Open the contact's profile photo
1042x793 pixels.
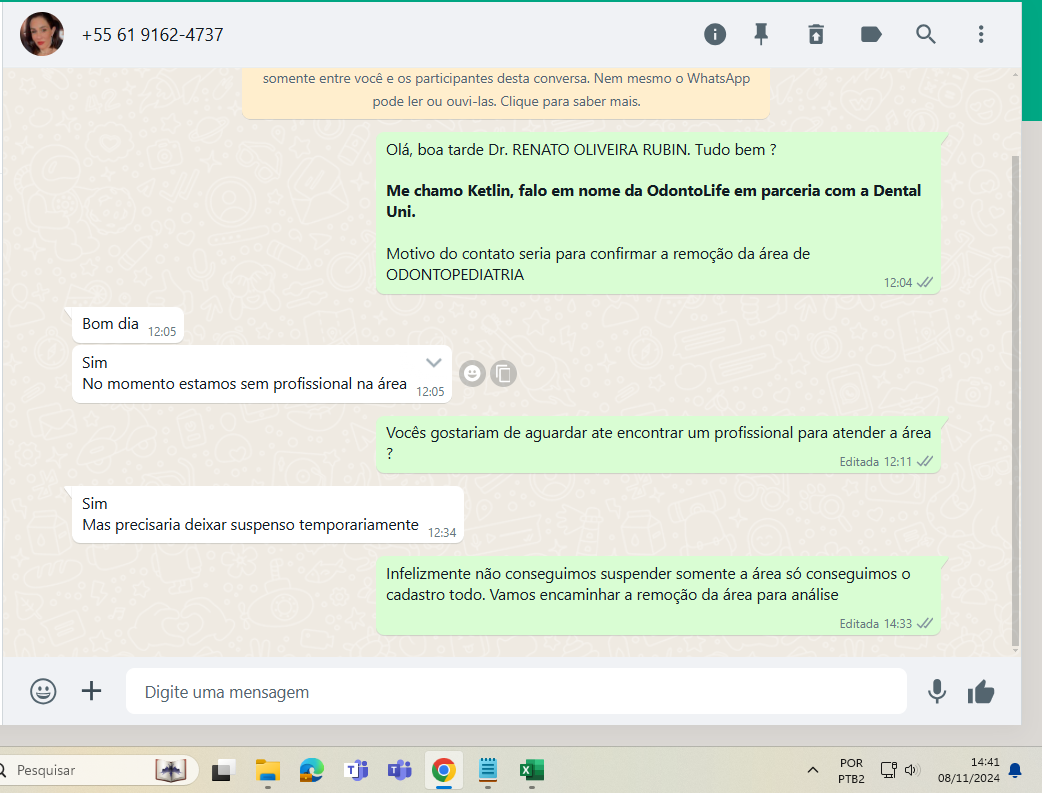click(42, 34)
